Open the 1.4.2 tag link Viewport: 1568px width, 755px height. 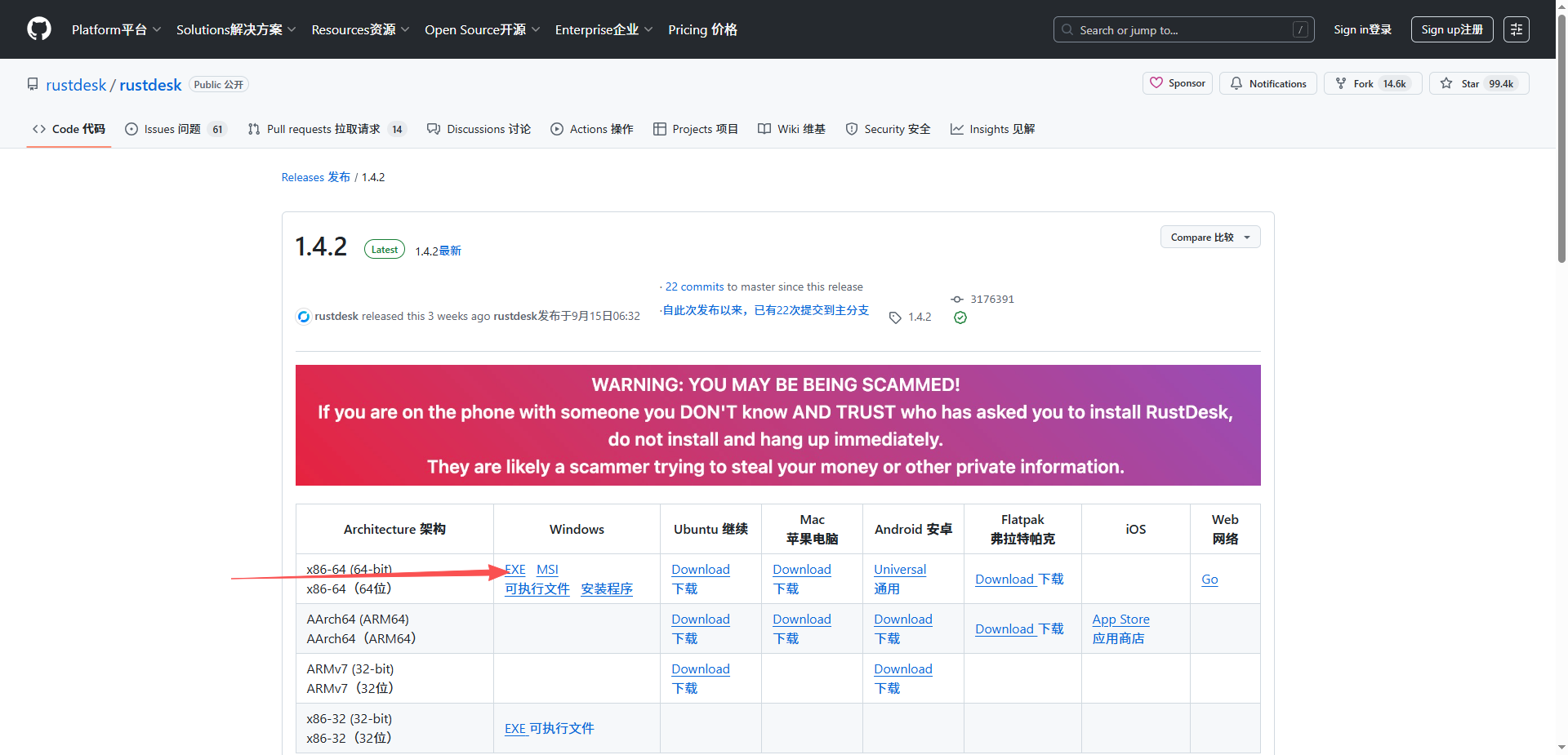tap(911, 317)
